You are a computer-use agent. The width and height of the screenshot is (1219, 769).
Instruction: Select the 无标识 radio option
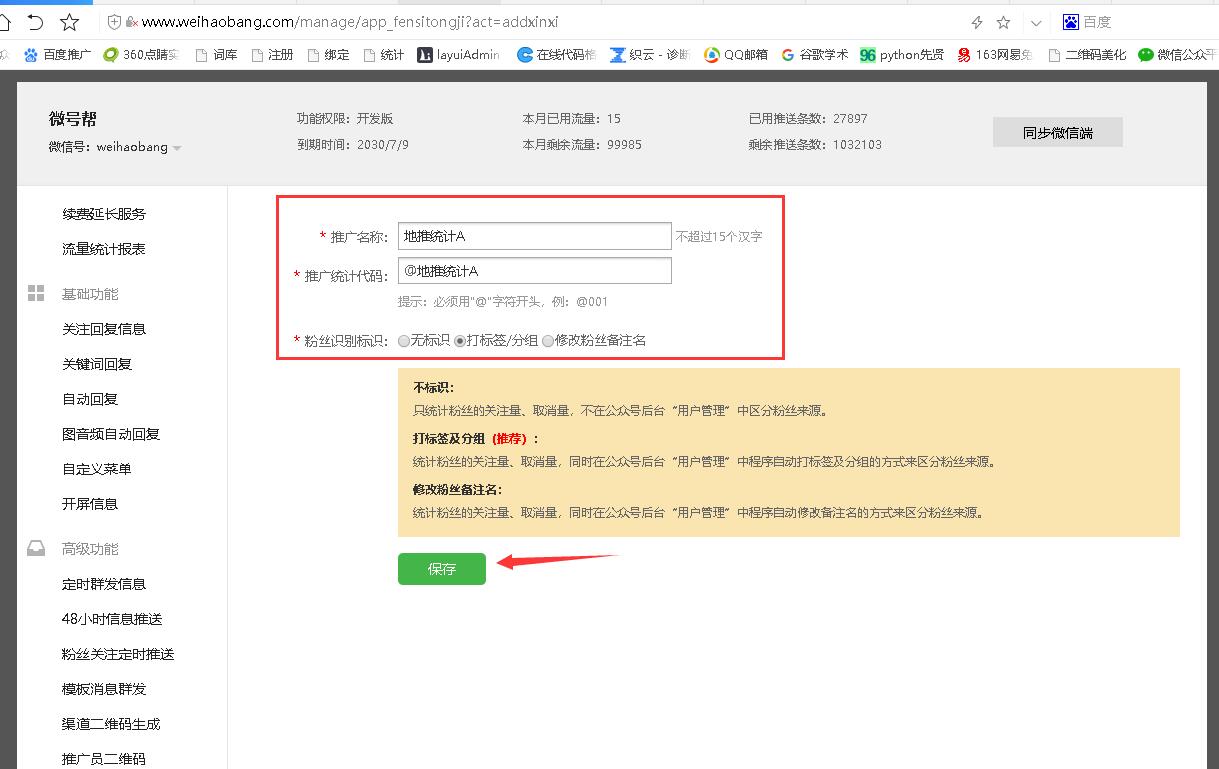[x=404, y=341]
